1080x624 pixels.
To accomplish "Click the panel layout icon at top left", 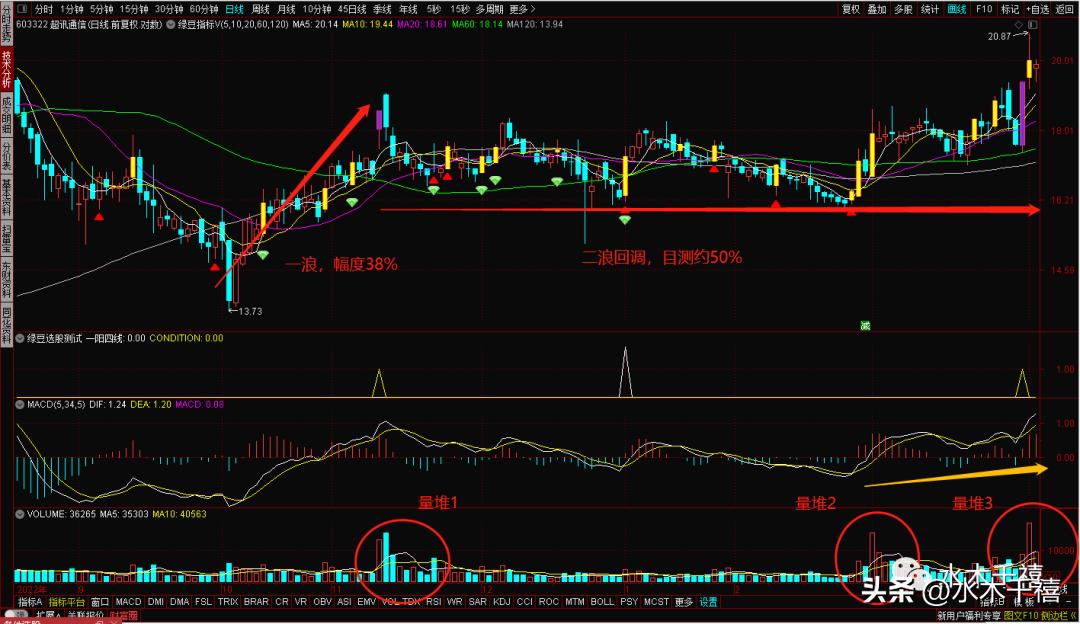I will coord(22,9).
